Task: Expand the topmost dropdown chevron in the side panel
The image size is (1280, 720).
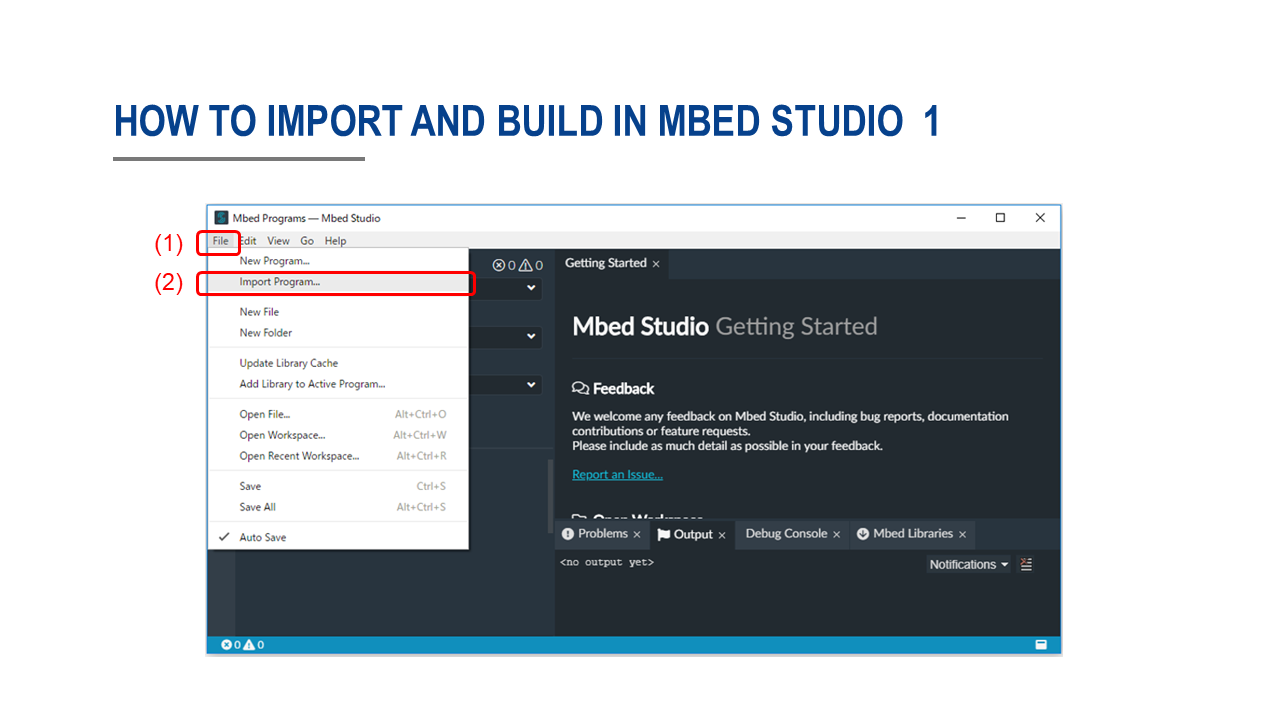Action: [531, 288]
